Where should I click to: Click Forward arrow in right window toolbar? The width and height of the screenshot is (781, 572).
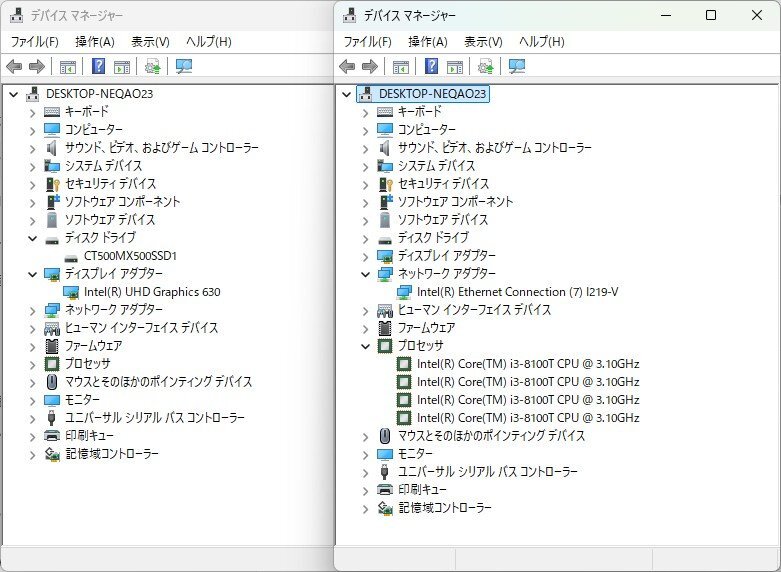tap(370, 66)
